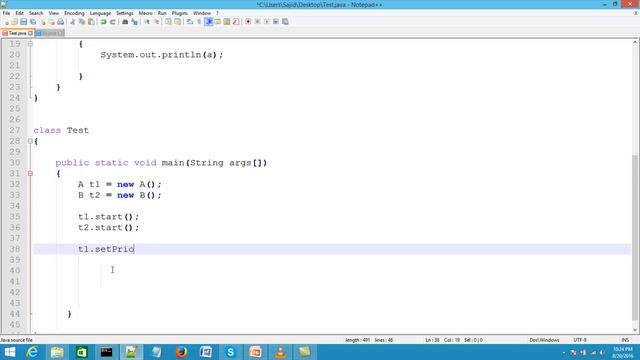640x360 pixels.
Task: Open Find with the binoculars icon
Action: [x=125, y=22]
